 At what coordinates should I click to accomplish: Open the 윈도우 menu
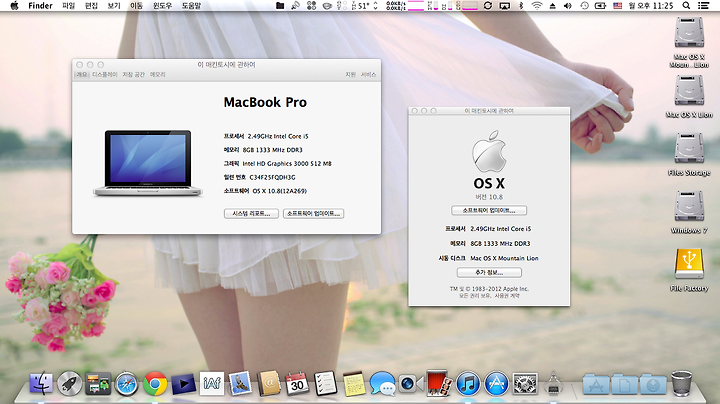click(163, 6)
